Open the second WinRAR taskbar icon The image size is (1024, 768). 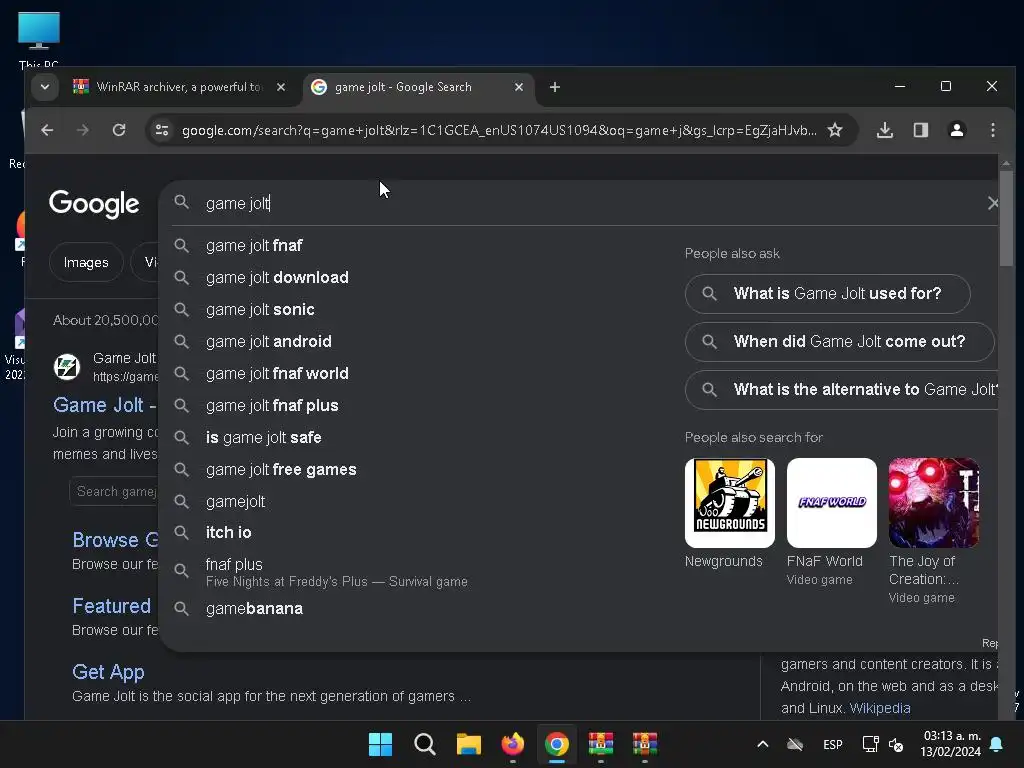pyautogui.click(x=645, y=744)
